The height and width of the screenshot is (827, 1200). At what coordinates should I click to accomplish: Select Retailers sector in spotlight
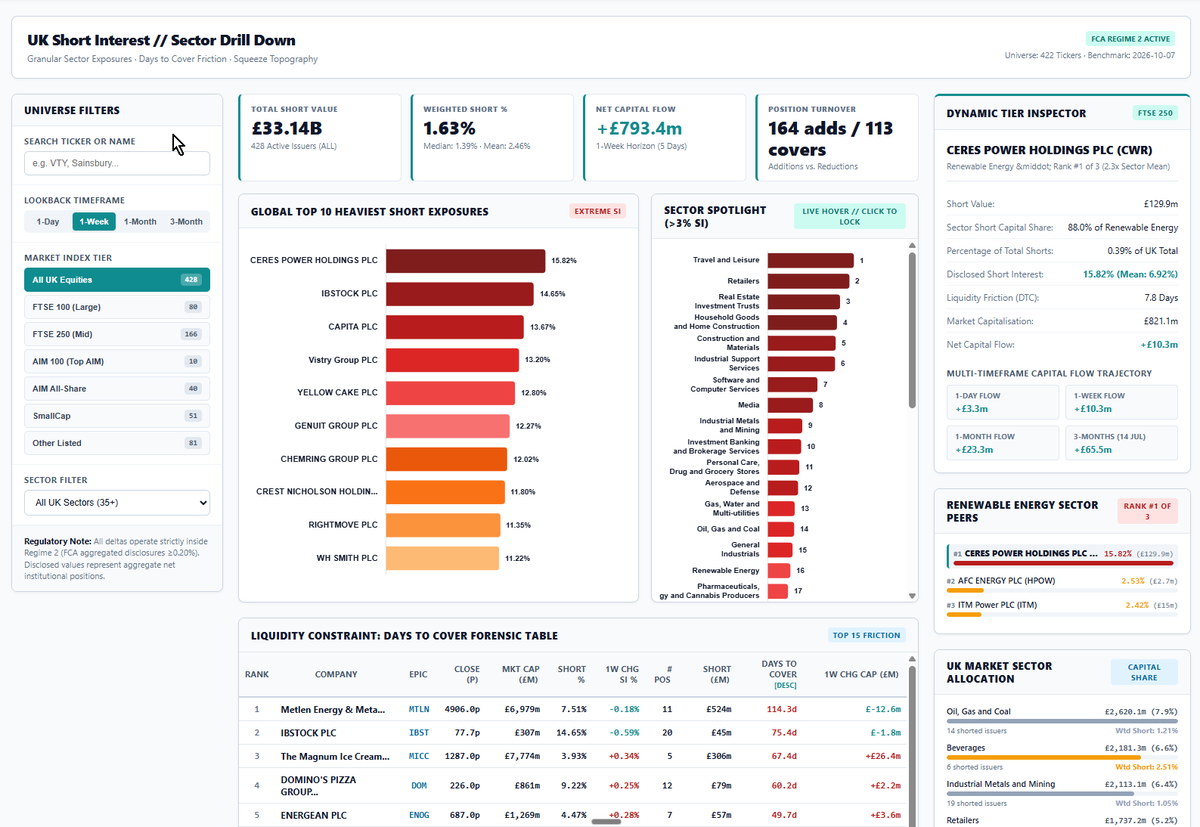pos(808,281)
